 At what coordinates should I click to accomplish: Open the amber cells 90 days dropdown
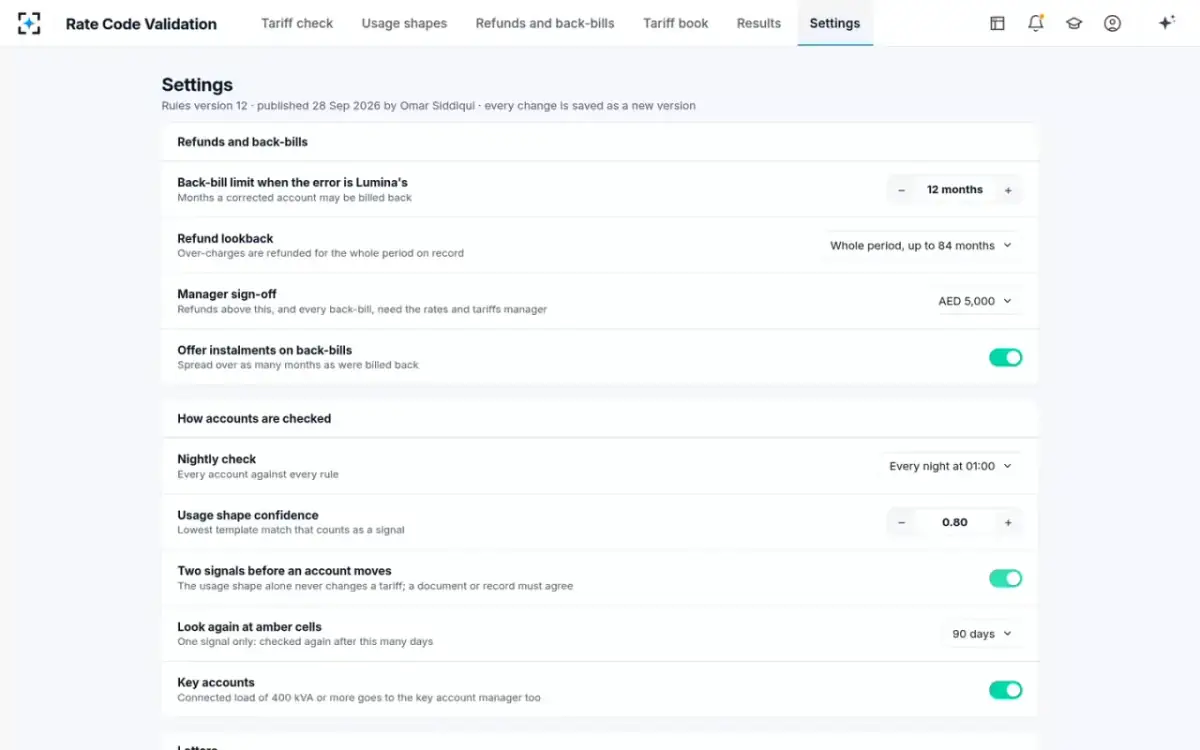click(x=982, y=634)
